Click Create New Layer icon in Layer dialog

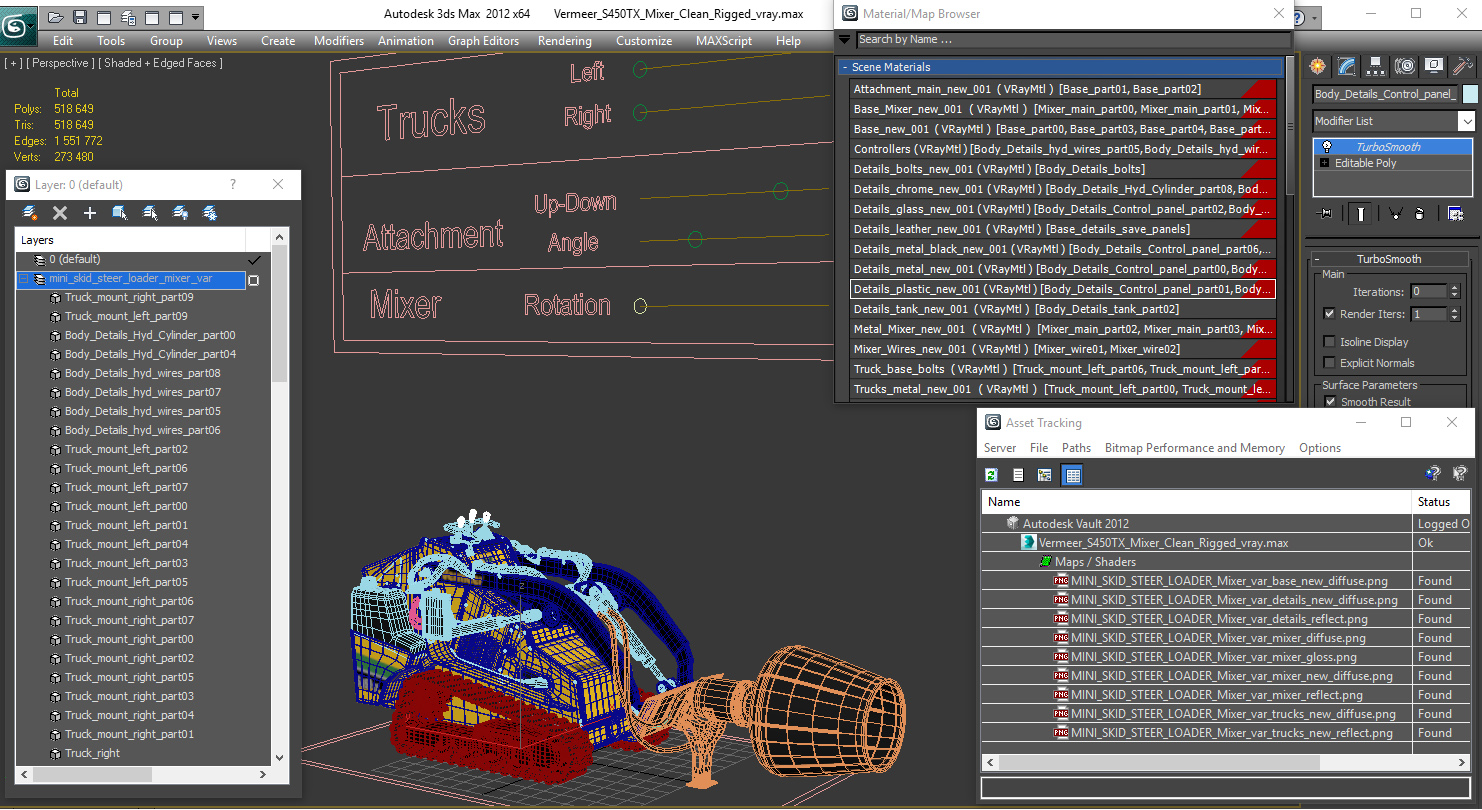(x=30, y=213)
